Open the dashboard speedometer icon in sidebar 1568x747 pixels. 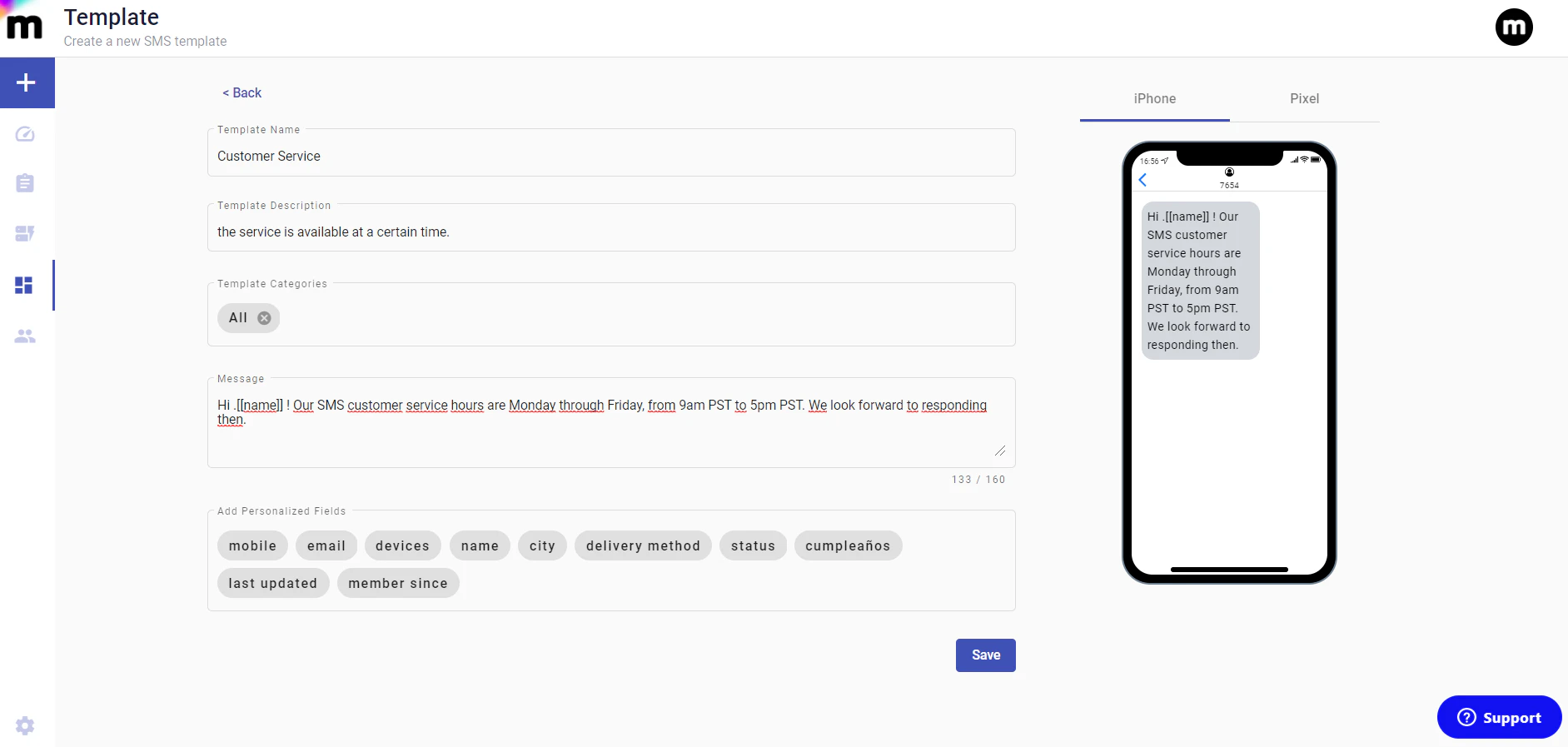pyautogui.click(x=25, y=134)
